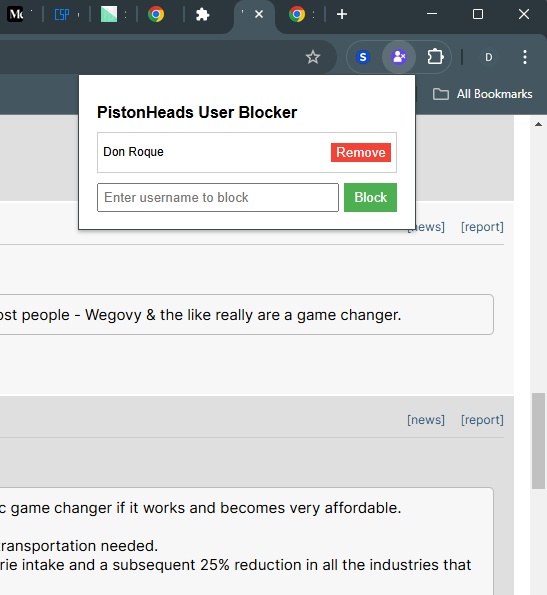The width and height of the screenshot is (547, 595).
Task: Close the active tab
Action: click(x=259, y=14)
